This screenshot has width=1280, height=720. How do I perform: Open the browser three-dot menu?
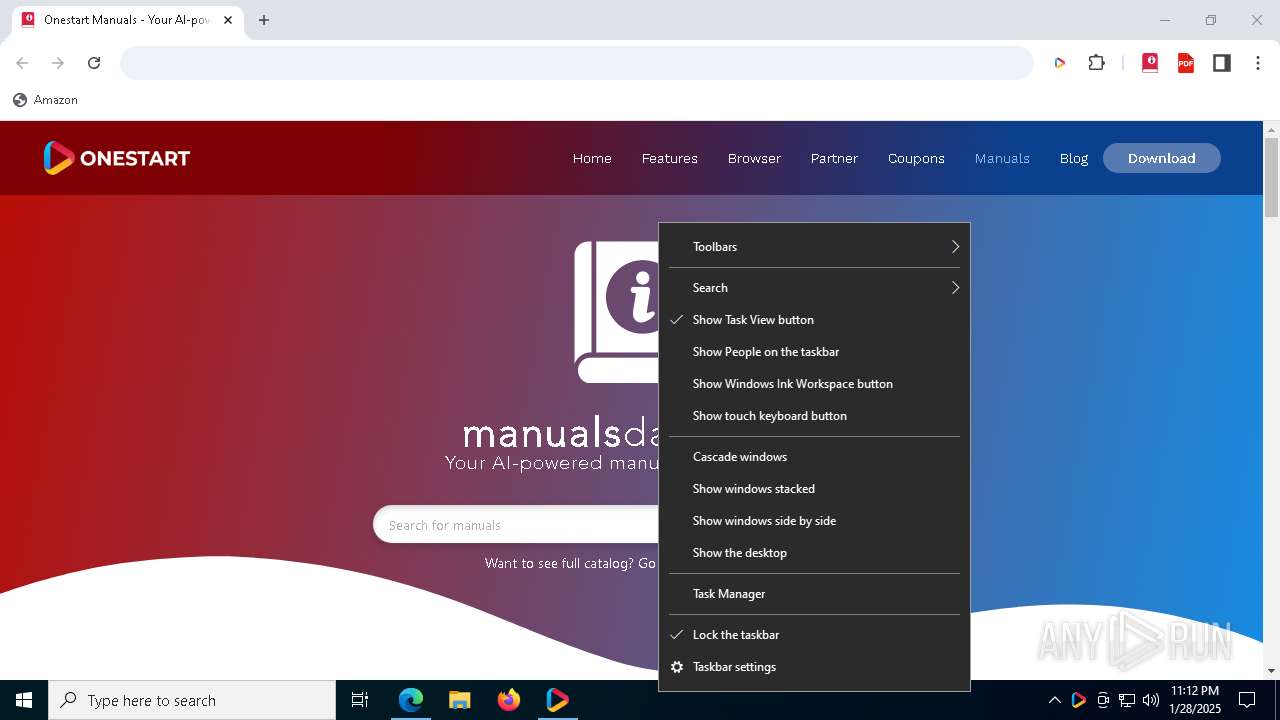(x=1257, y=63)
